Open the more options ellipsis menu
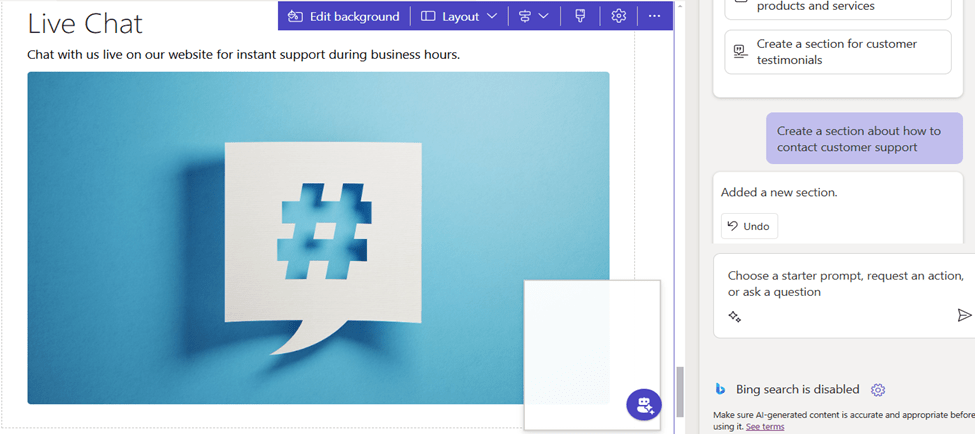Viewport: 975px width, 434px height. 654,16
